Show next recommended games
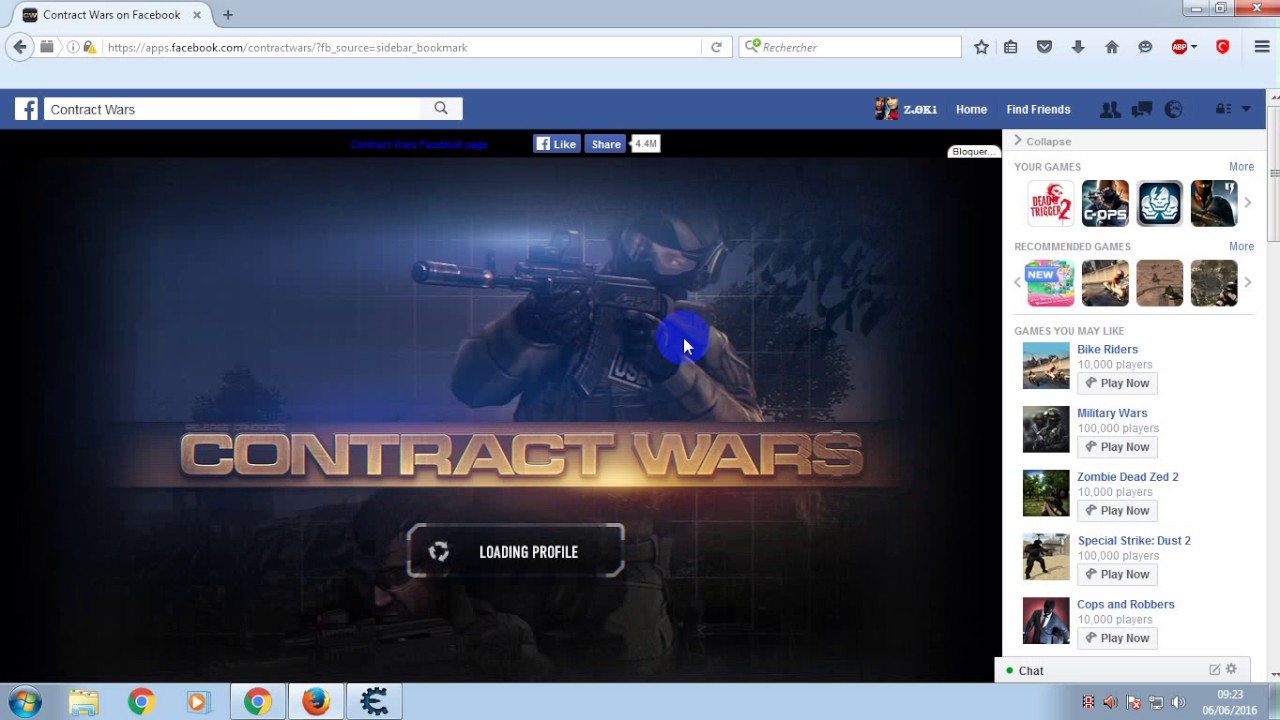Image resolution: width=1280 pixels, height=720 pixels. click(1247, 283)
